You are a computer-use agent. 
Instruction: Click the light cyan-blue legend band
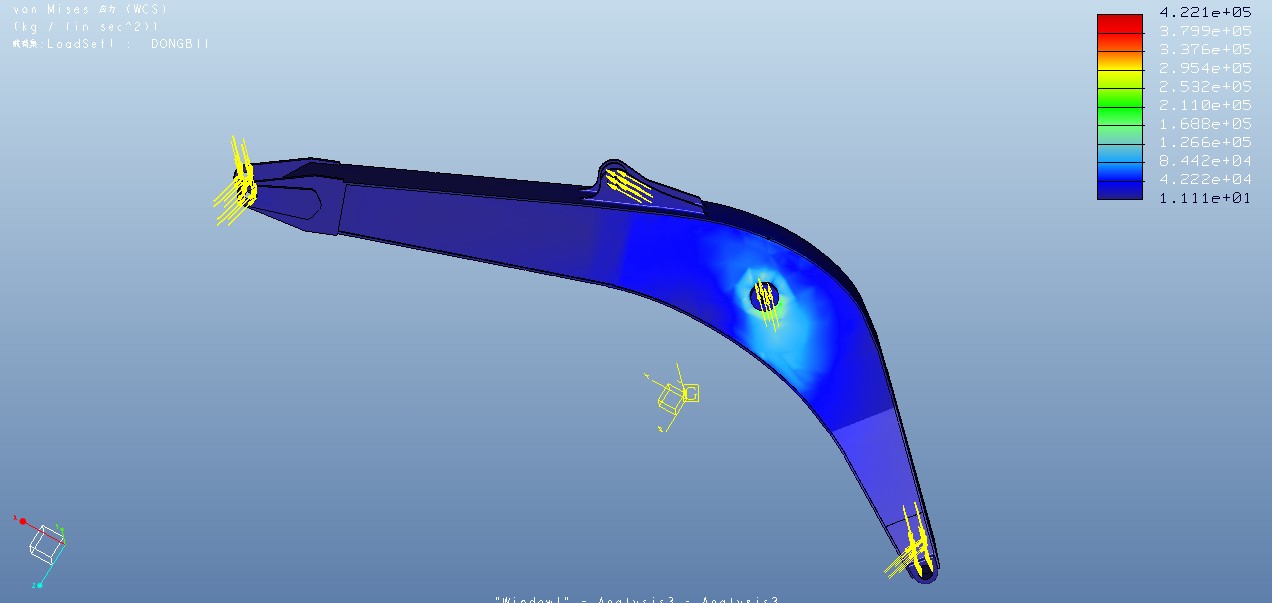point(1120,154)
